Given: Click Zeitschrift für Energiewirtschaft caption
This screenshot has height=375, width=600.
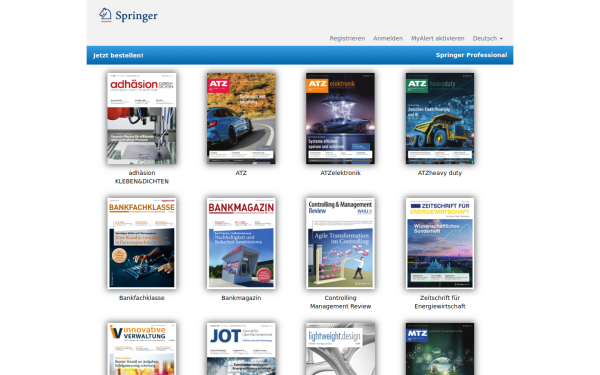Looking at the screenshot, I should click(440, 302).
